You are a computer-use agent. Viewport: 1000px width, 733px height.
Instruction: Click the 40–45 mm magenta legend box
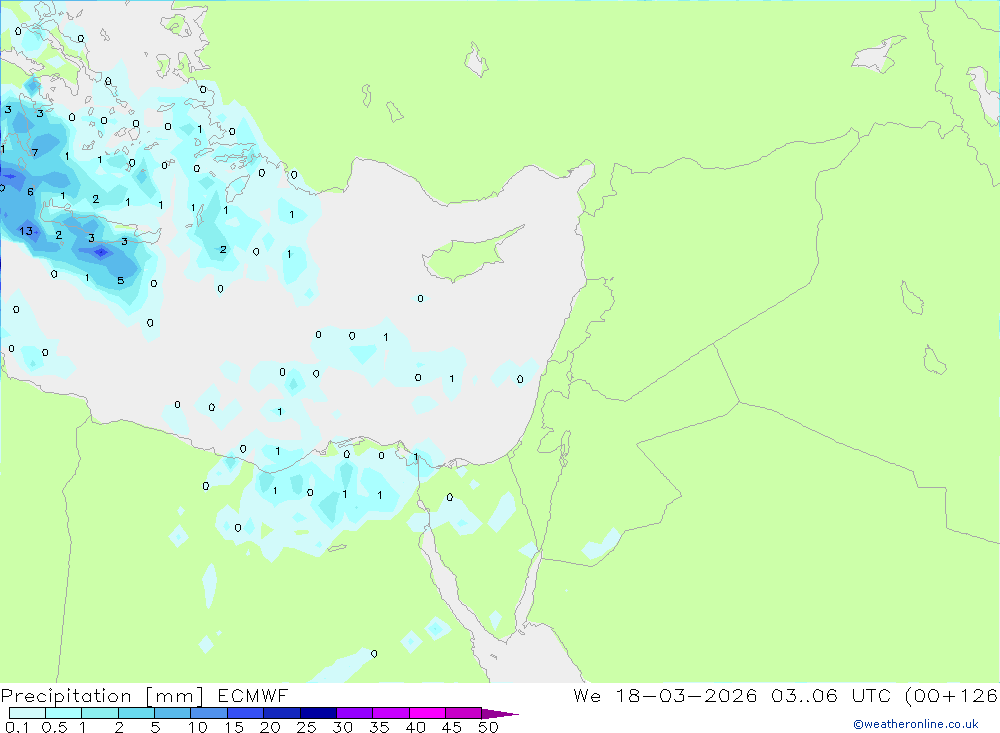tap(427, 713)
